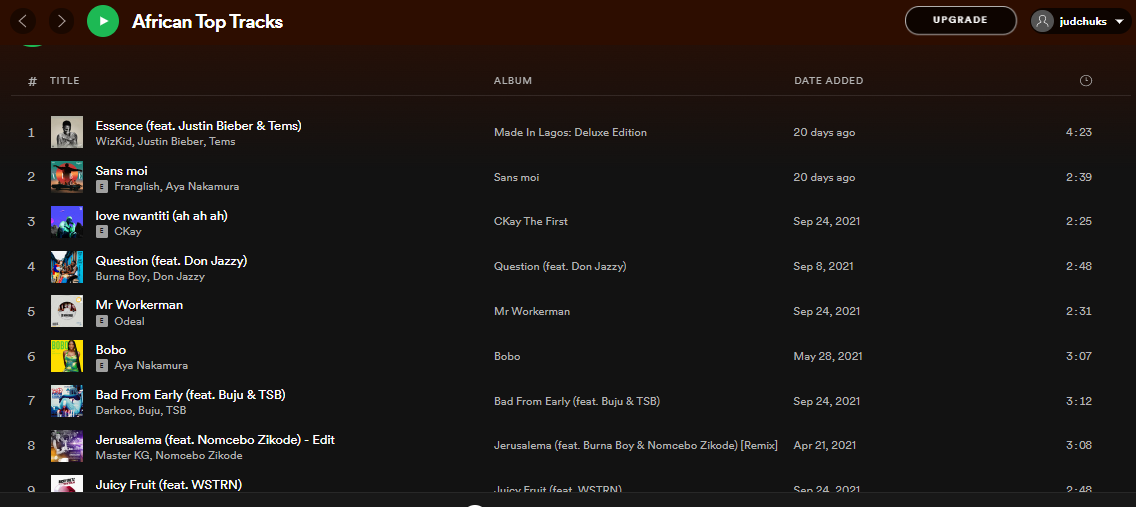This screenshot has height=507, width=1136.
Task: Select the Question (feat. Don Jazzy) track title
Action: click(171, 260)
